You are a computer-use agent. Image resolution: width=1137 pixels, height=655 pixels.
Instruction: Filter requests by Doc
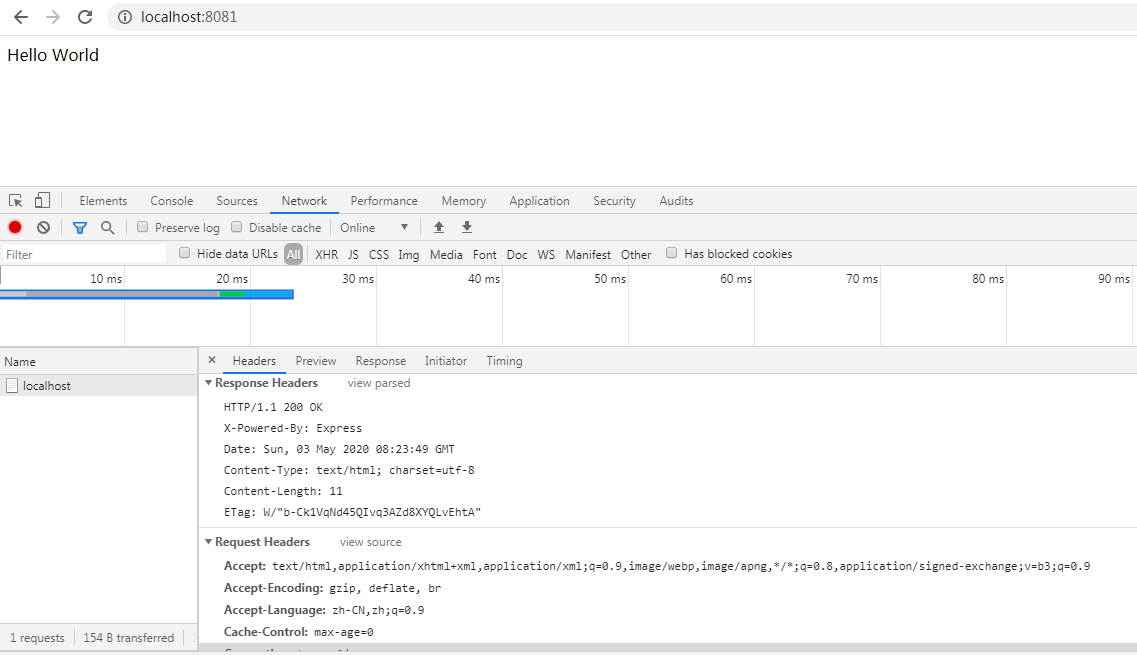[x=517, y=255]
